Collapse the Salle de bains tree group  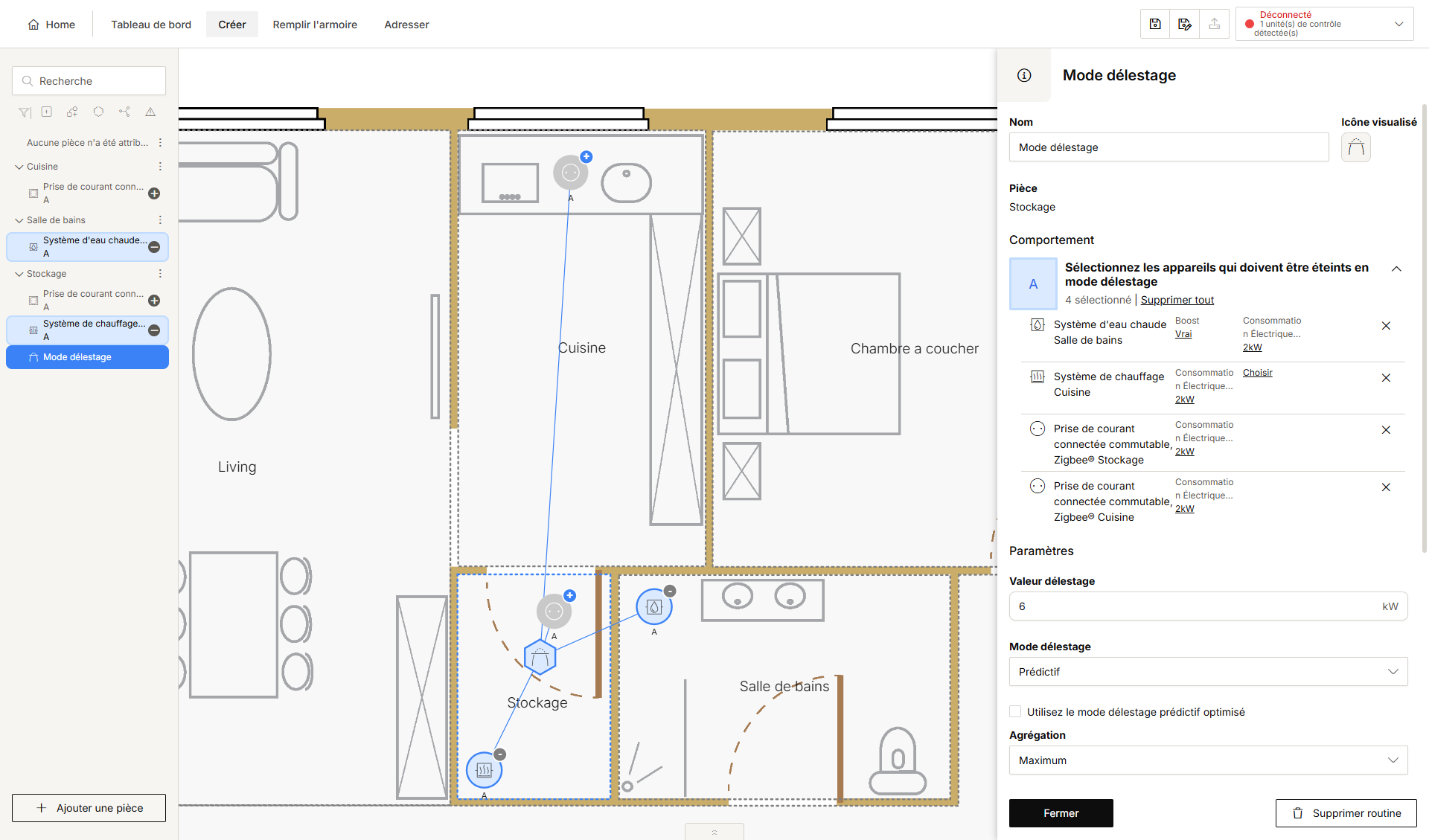click(x=19, y=220)
